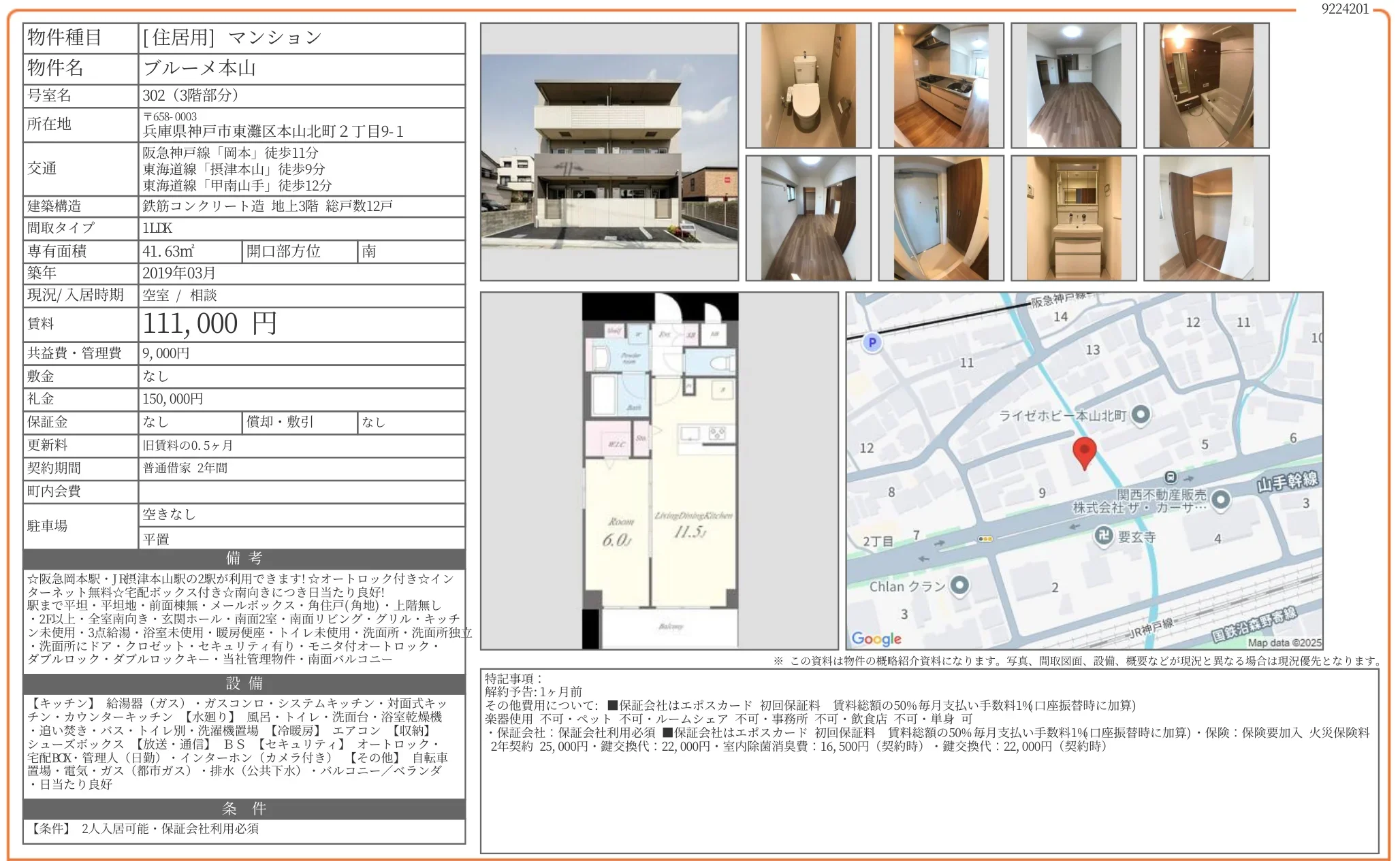Open the washbasin vanity photo thumbnail
Image resolution: width=1400 pixels, height=861 pixels.
coord(1073,218)
